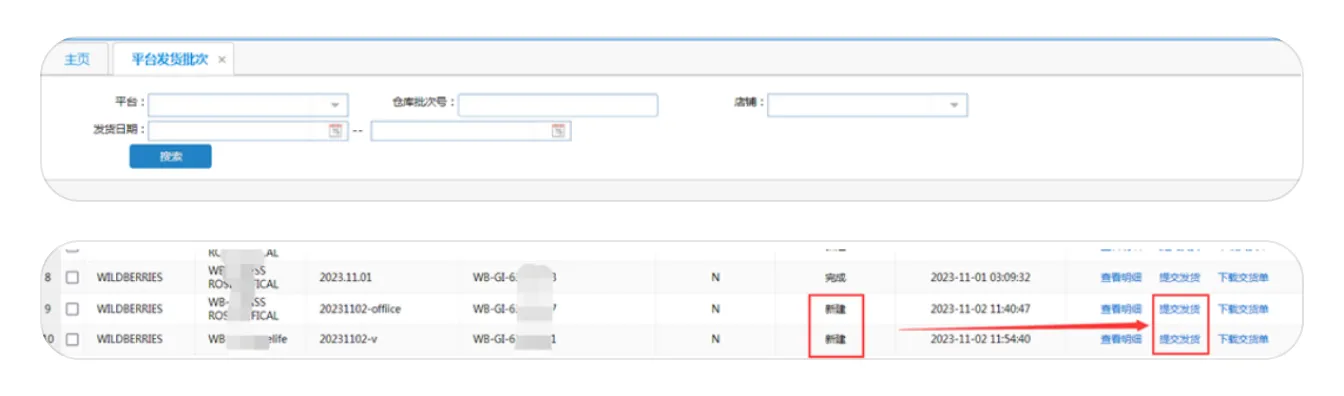This screenshot has width=1344, height=396.
Task: Click timestamp 2023-11-02 11:40:47
Action: [980, 309]
